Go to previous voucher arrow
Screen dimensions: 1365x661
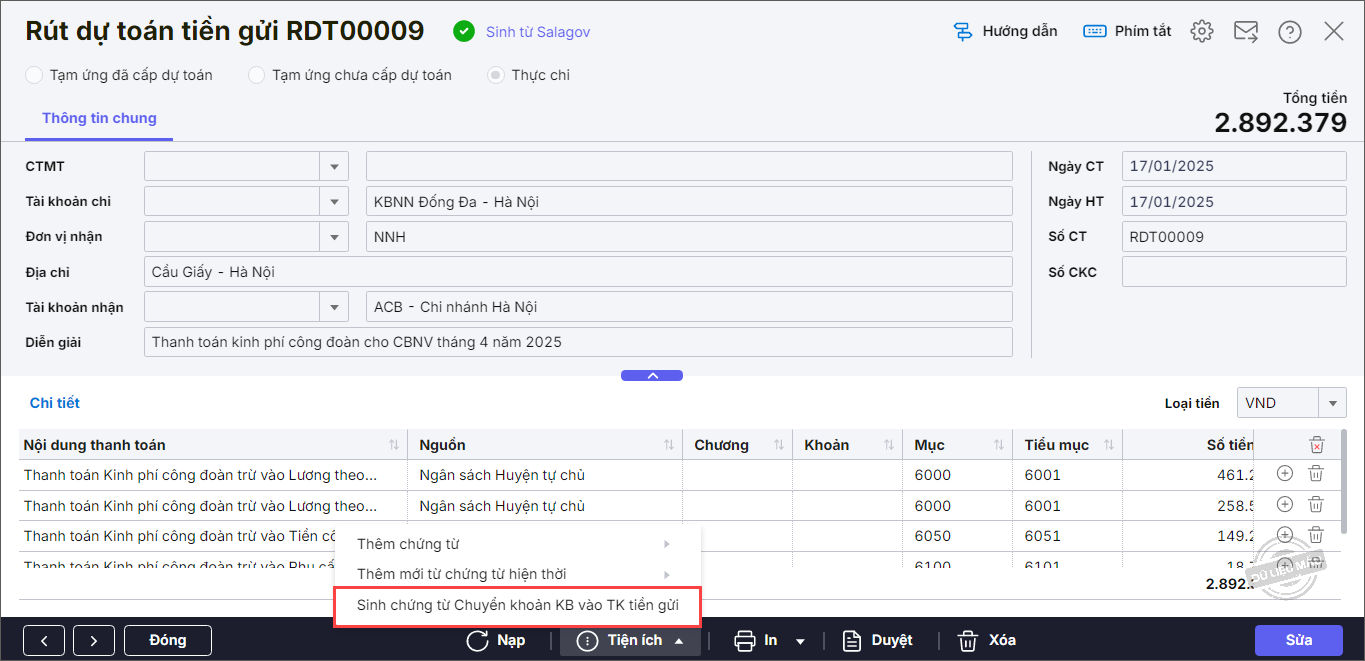tap(44, 640)
